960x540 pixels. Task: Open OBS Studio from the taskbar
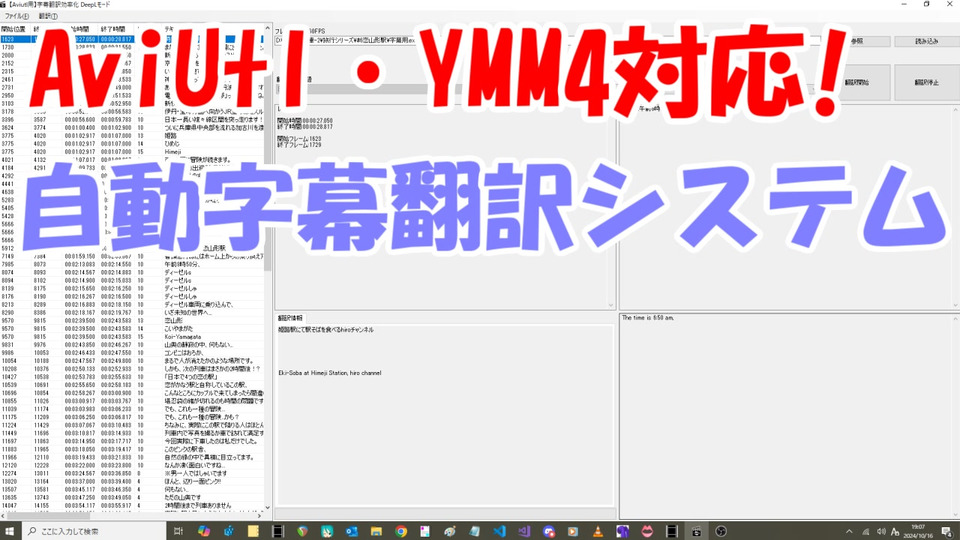click(721, 531)
